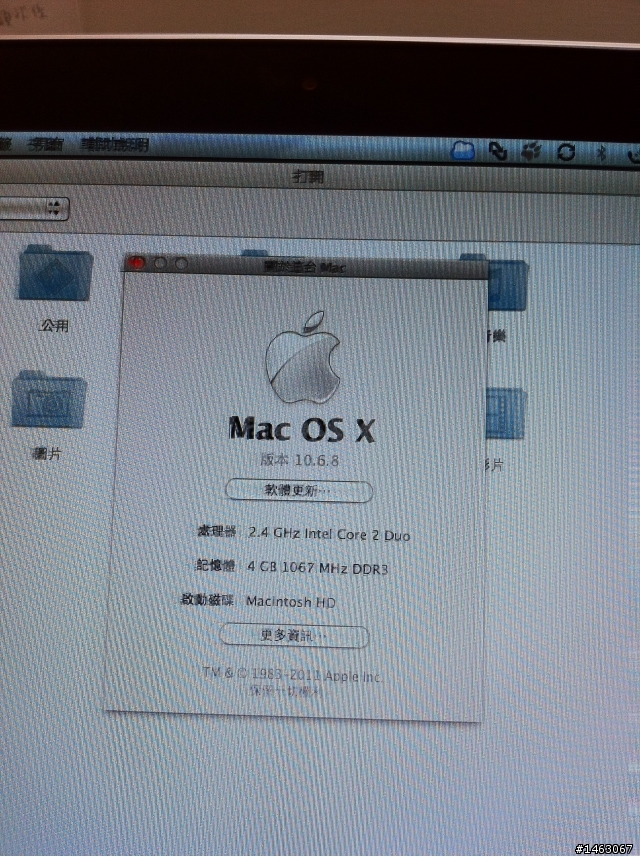Click the 4 GB 1067 MHz DDR3 text
The width and height of the screenshot is (640, 857).
coord(318,567)
